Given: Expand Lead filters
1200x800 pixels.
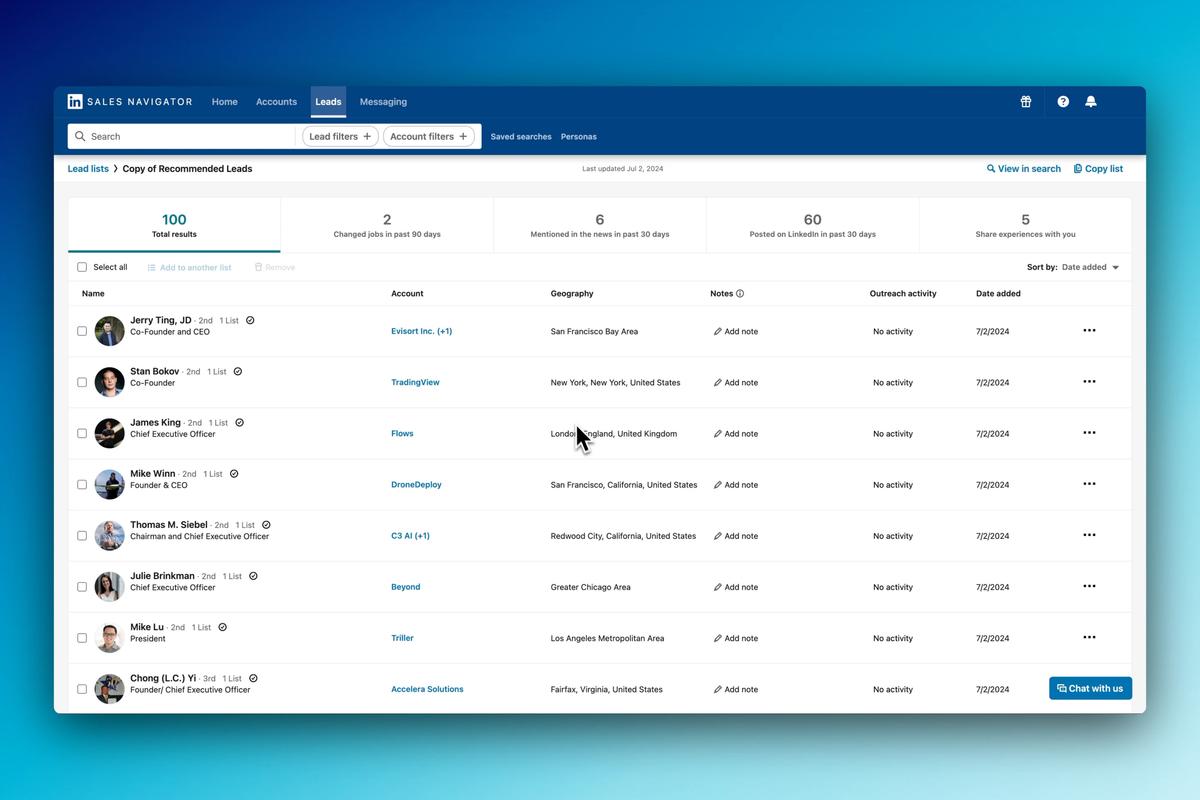Looking at the screenshot, I should point(340,136).
